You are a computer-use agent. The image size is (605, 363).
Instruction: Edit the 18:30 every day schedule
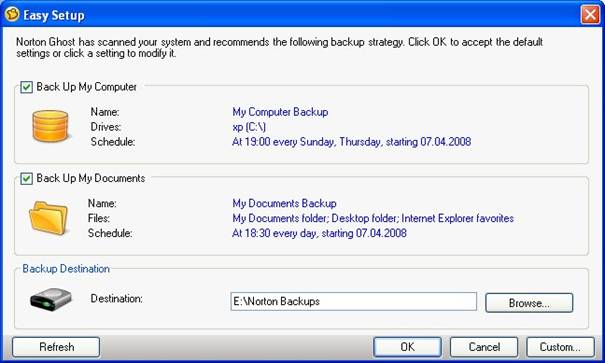319,233
